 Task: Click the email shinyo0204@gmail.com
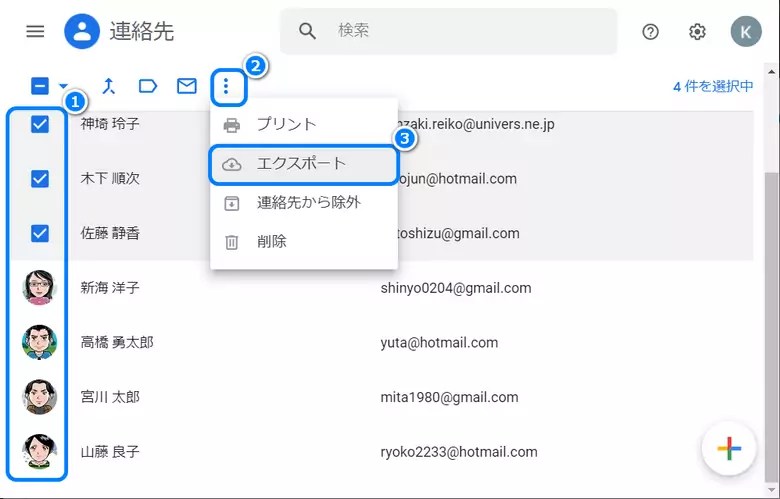456,288
